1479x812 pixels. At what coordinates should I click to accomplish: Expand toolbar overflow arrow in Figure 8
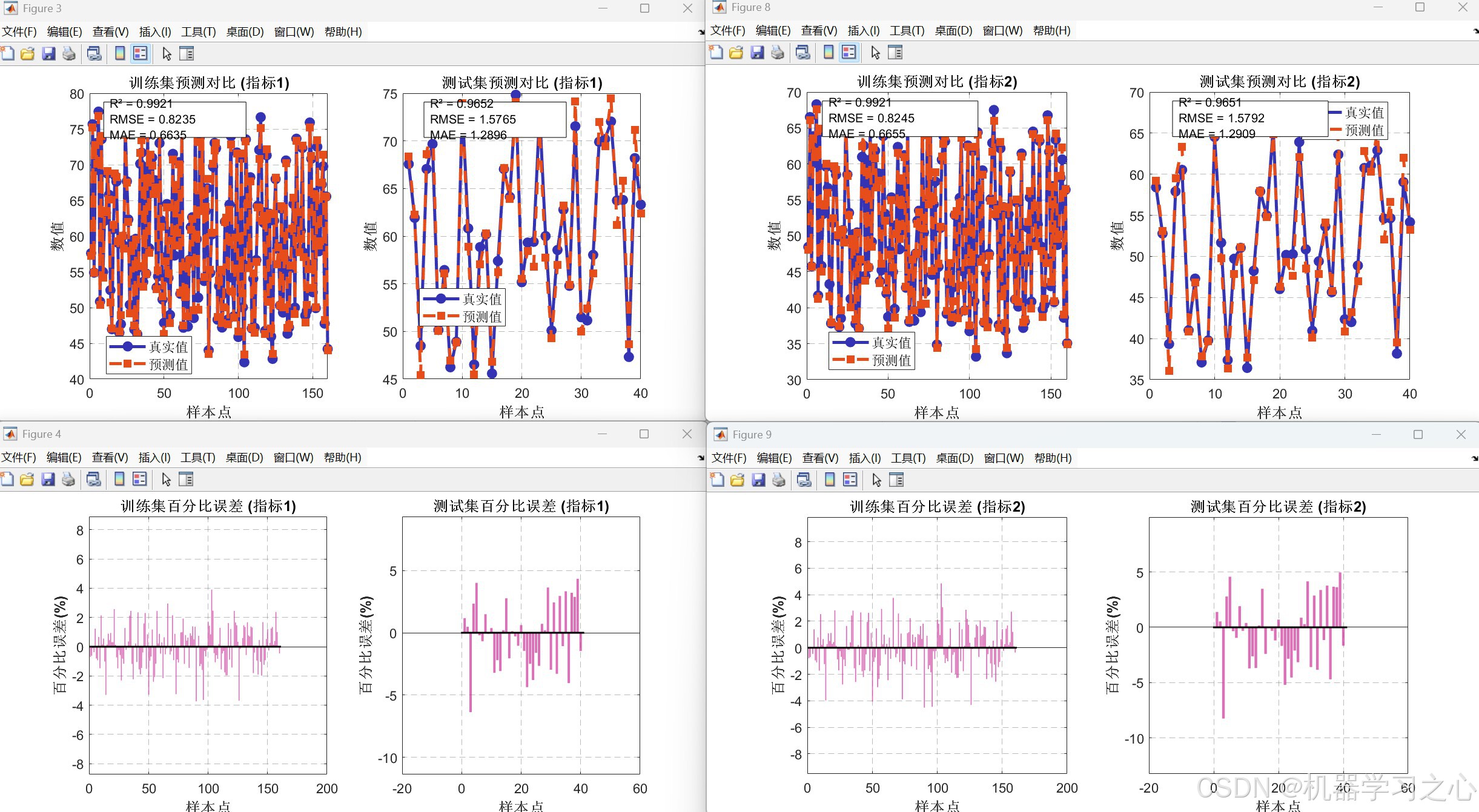pos(1475,31)
